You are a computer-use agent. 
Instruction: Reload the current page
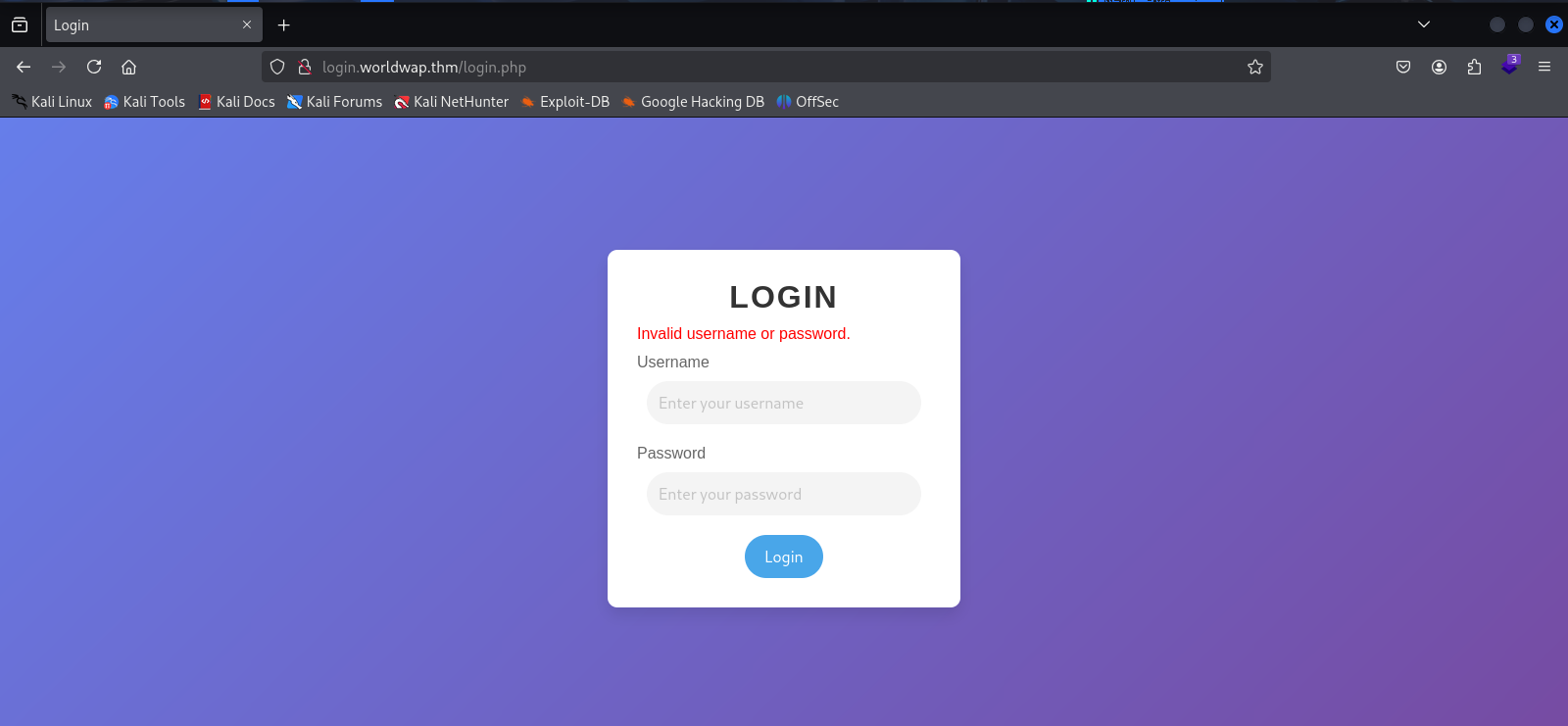(x=94, y=67)
